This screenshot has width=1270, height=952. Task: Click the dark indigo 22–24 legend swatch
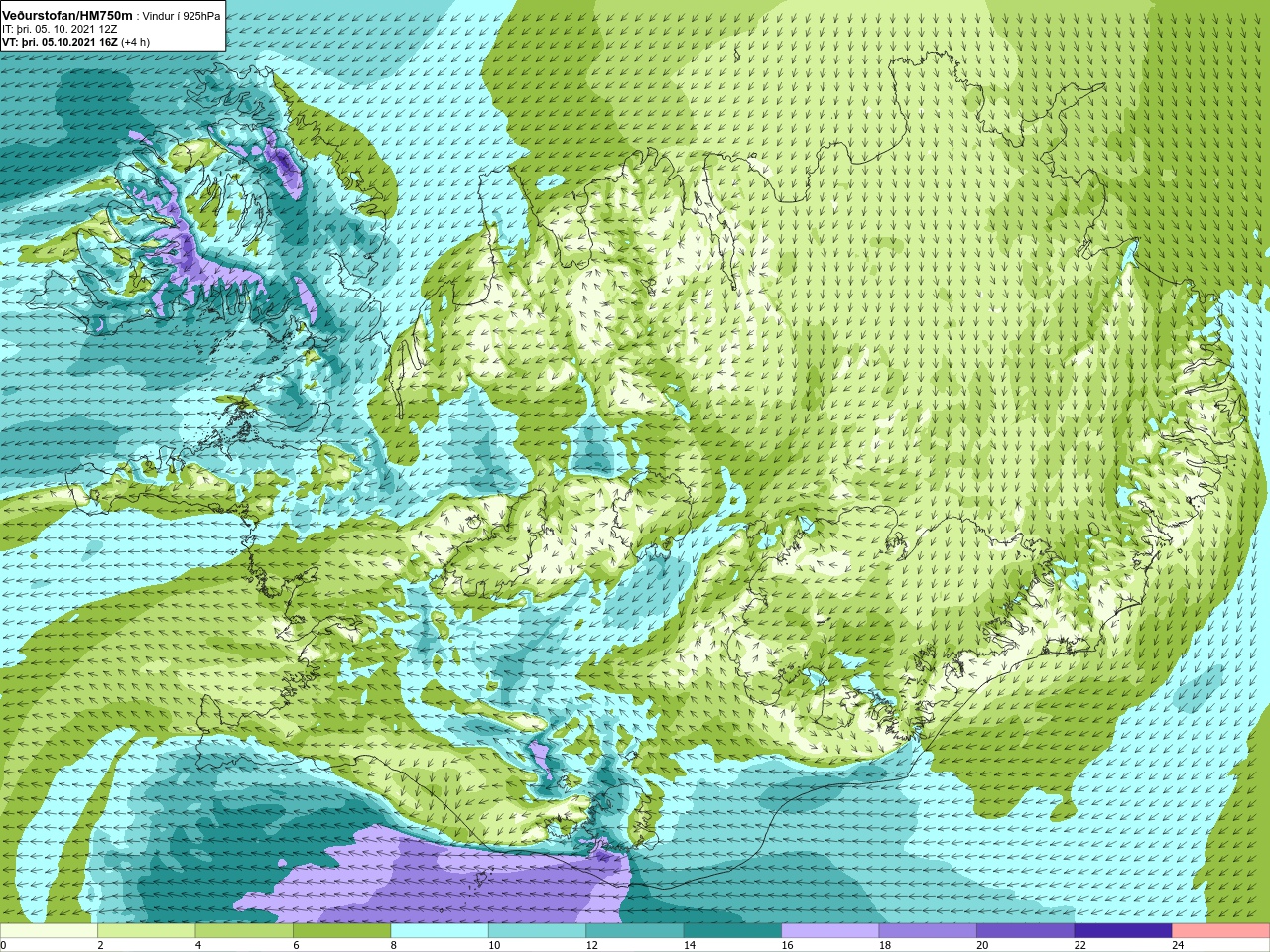[1123, 931]
